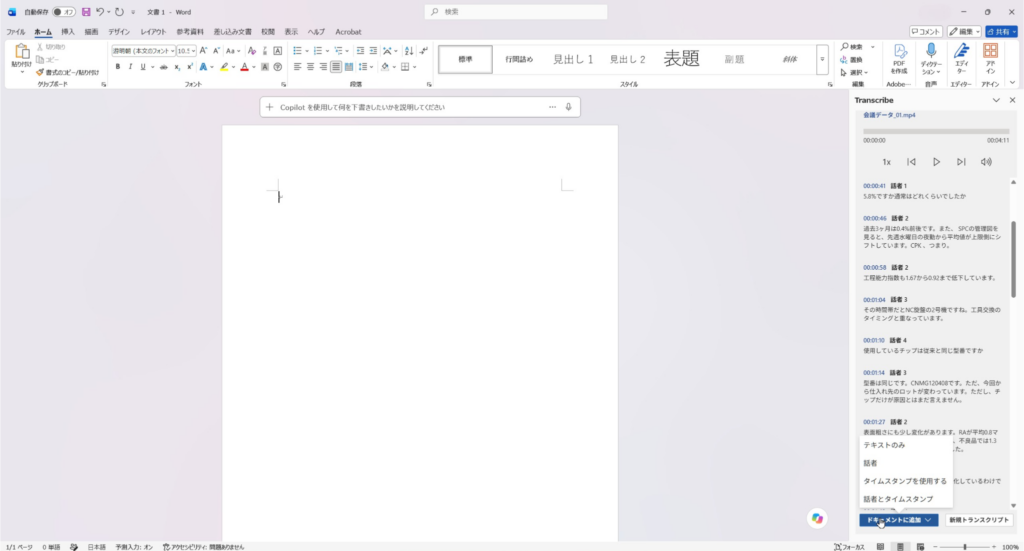Click the Replace (置換) icon in Editing group
1024x551 pixels.
pos(844,59)
